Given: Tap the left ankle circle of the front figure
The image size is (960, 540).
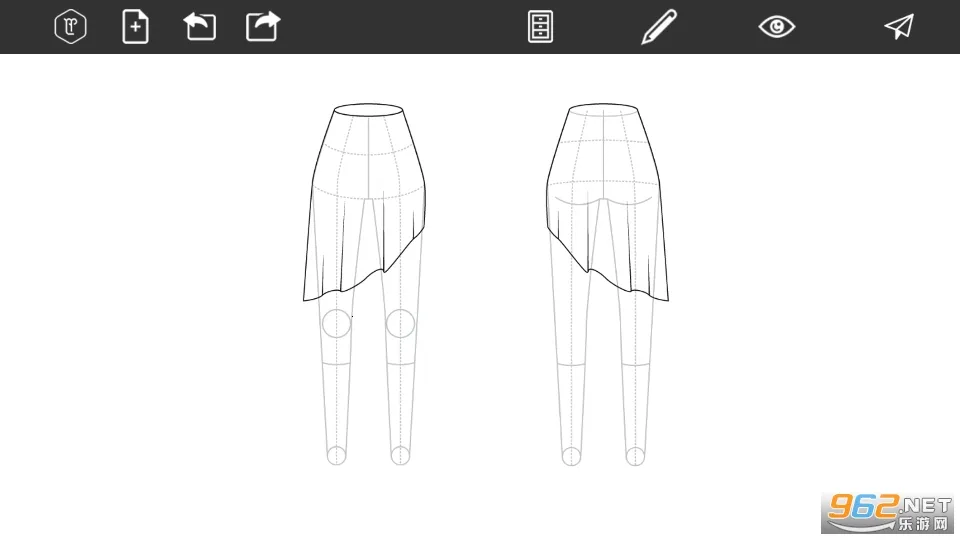Looking at the screenshot, I should pos(337,456).
